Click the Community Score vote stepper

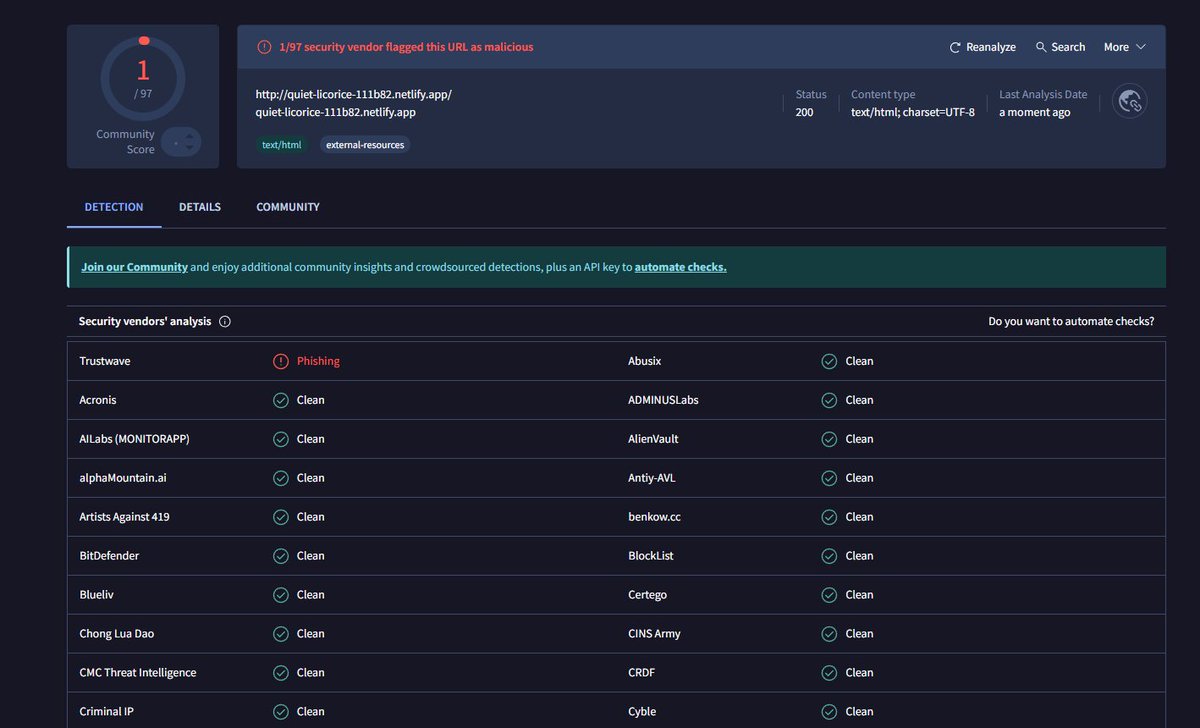coord(181,142)
